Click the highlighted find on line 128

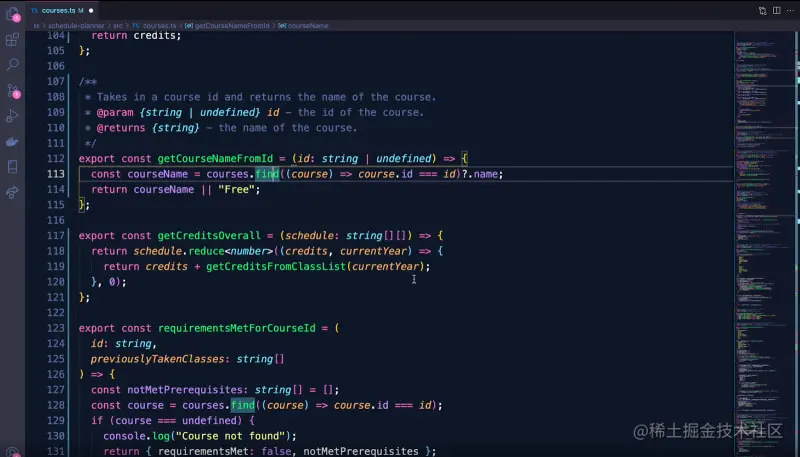pos(243,405)
